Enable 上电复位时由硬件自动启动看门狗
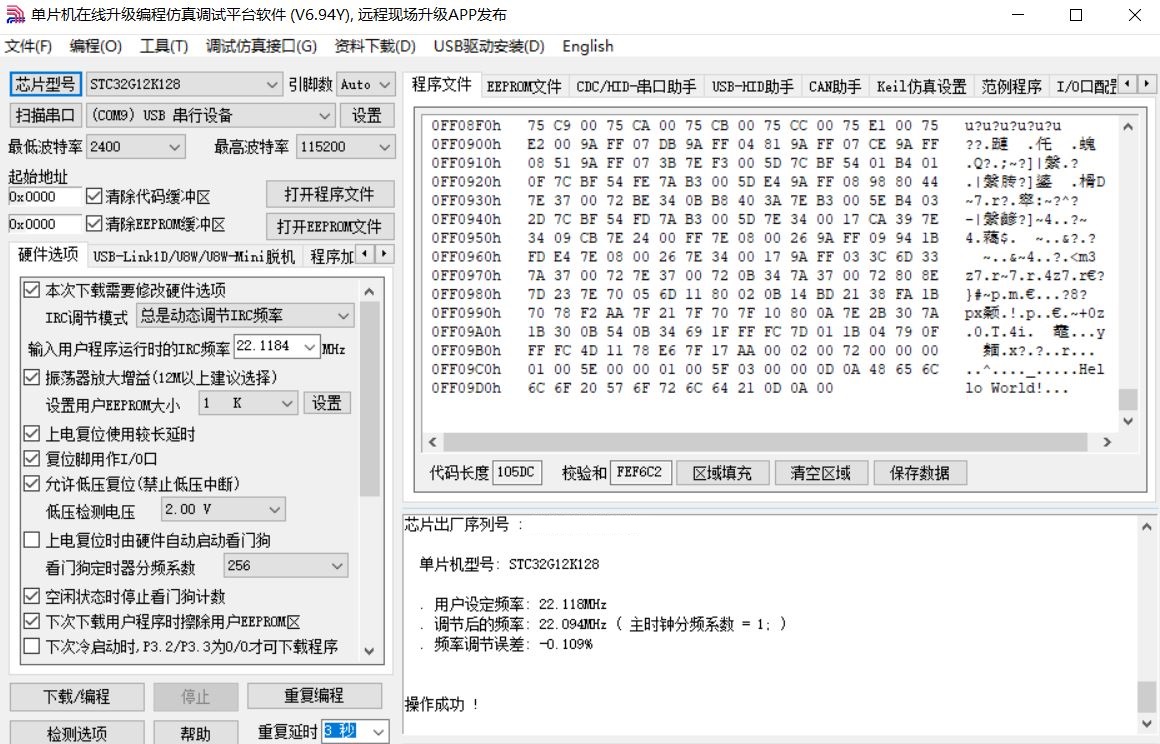The image size is (1160, 744). (x=31, y=540)
